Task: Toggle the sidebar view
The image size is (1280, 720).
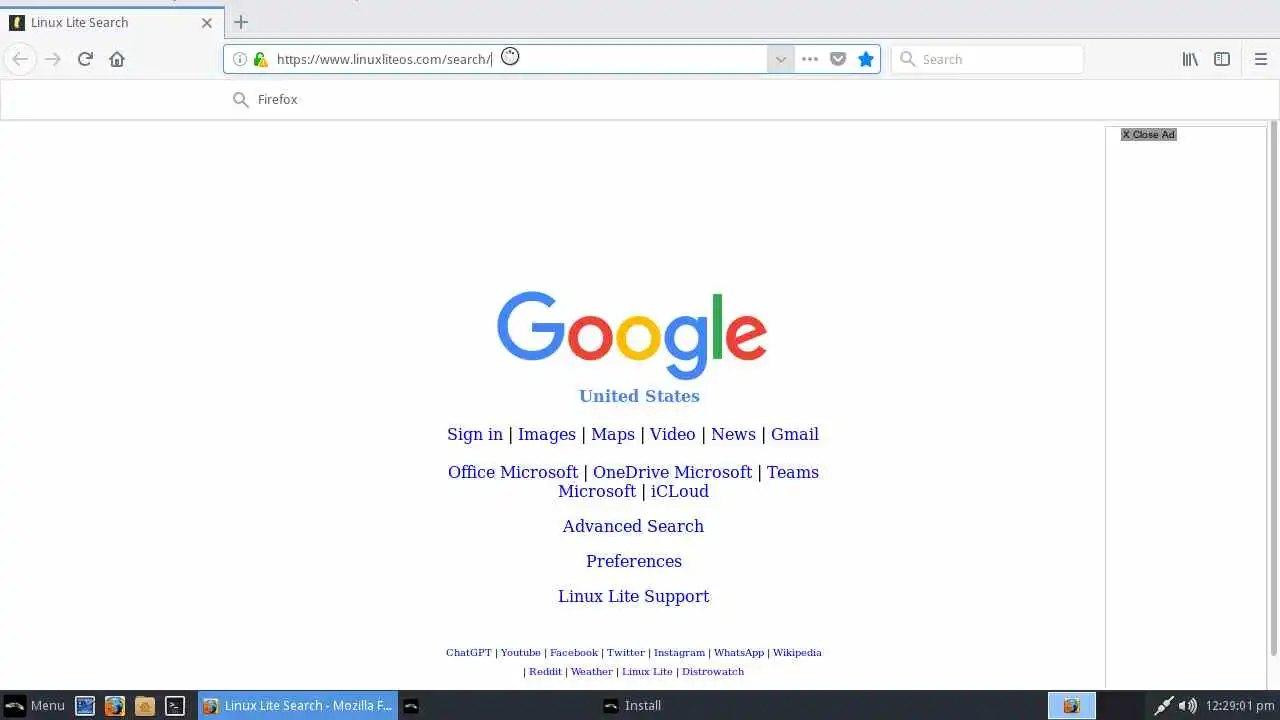Action: pyautogui.click(x=1222, y=59)
